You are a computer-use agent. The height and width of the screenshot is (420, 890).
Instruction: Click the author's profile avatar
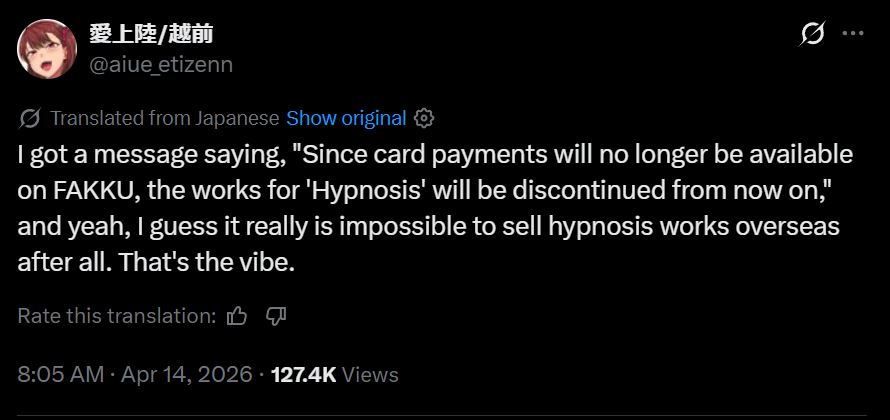[x=47, y=49]
